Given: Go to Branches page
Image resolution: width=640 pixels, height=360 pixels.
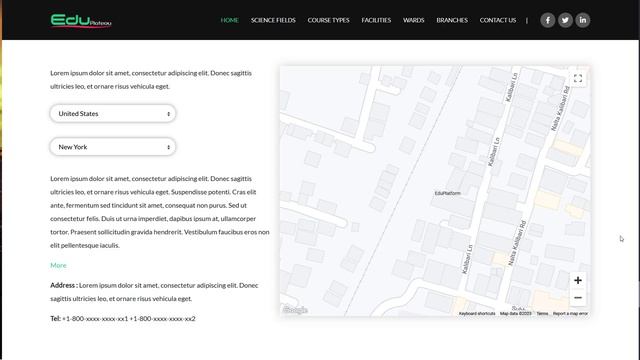Looking at the screenshot, I should click(452, 20).
